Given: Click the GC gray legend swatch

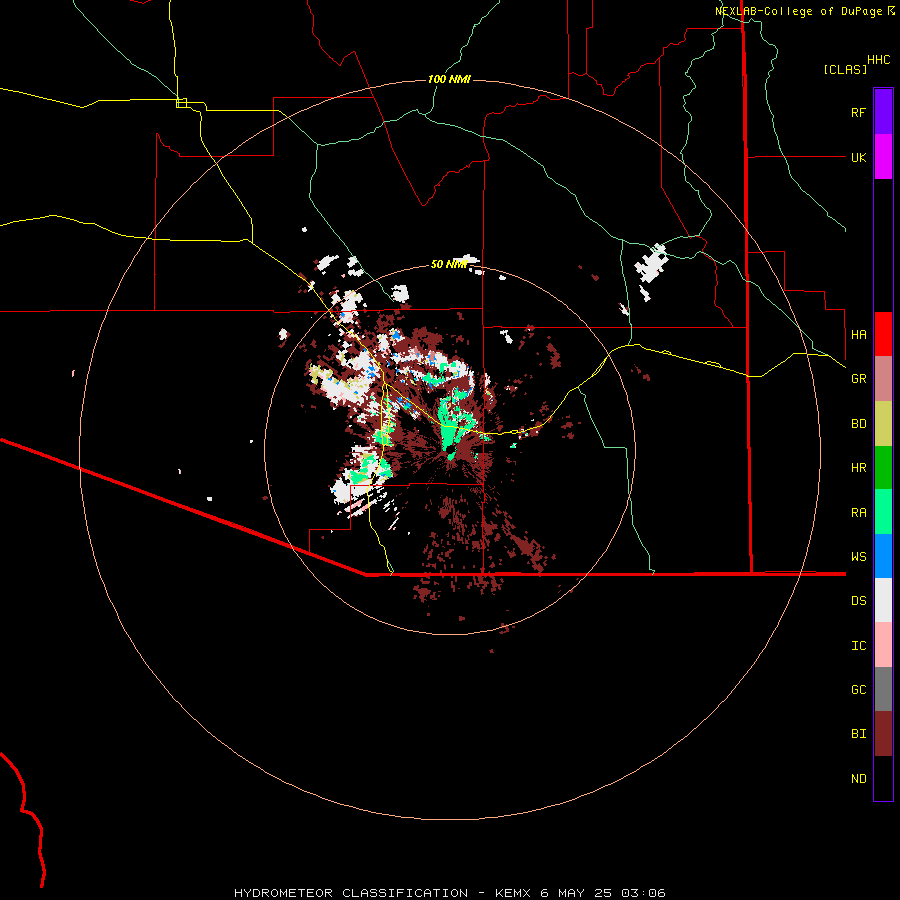Looking at the screenshot, I should click(x=883, y=689).
